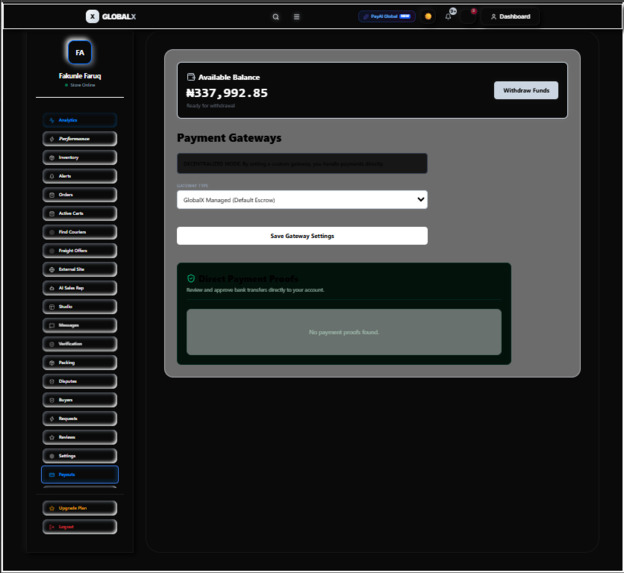
Task: Go to Inventory in the sidebar
Action: pyautogui.click(x=80, y=158)
